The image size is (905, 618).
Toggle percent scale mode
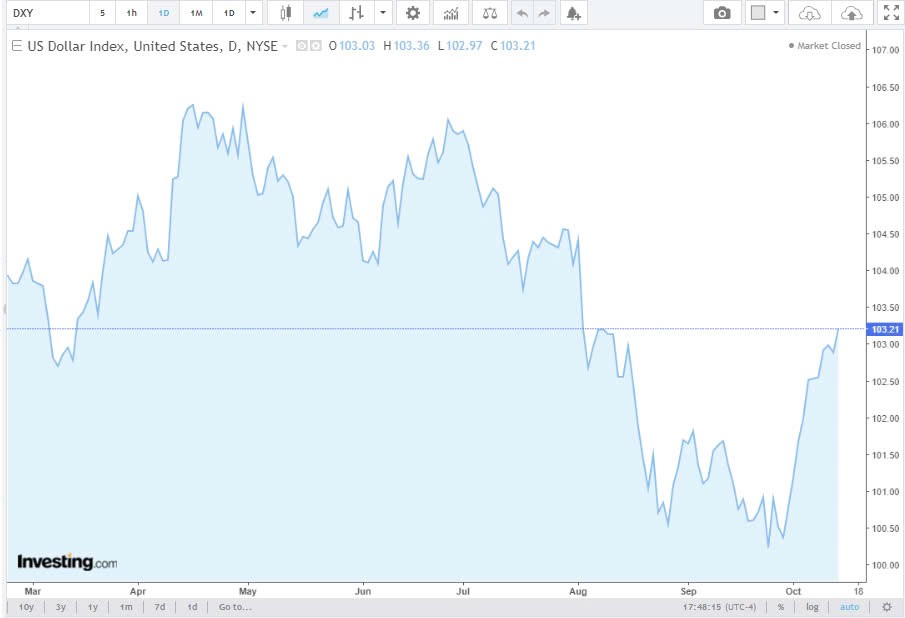(x=779, y=607)
